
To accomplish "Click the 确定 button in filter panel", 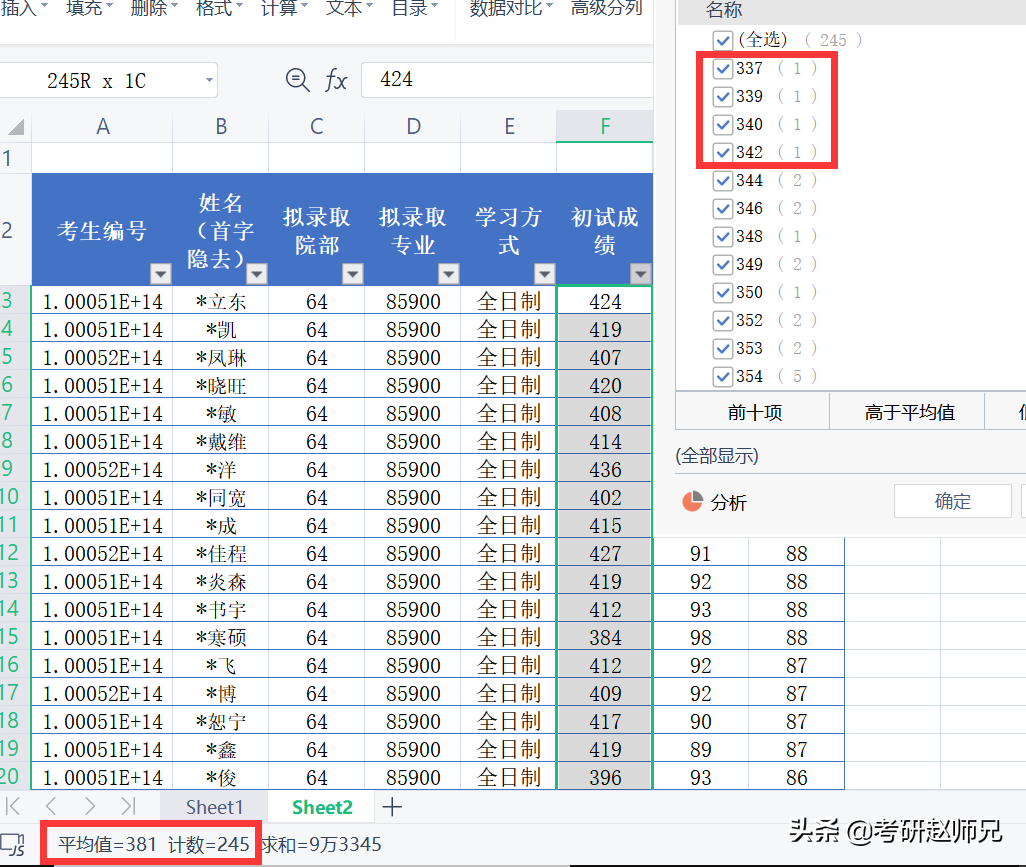I will pyautogui.click(x=952, y=501).
